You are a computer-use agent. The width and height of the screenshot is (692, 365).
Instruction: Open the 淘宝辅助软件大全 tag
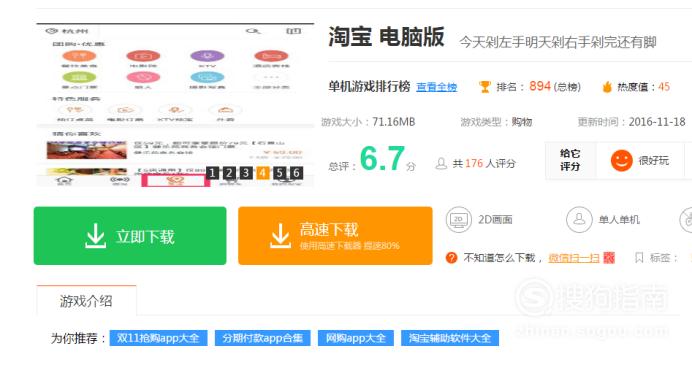pyautogui.click(x=450, y=338)
